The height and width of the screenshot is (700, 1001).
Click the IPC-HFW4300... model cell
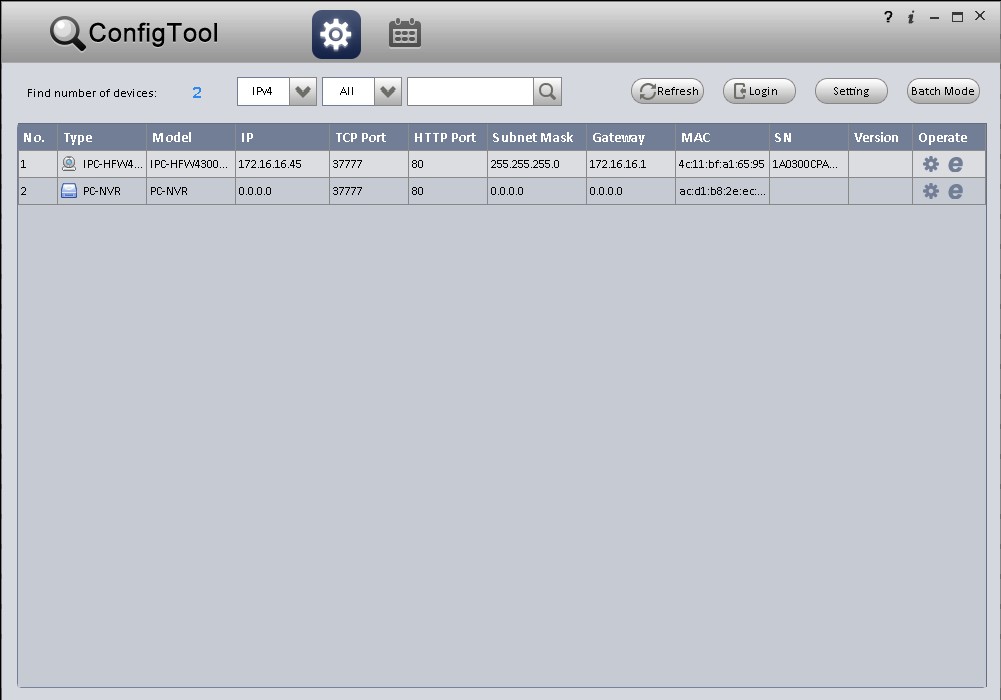coord(191,164)
